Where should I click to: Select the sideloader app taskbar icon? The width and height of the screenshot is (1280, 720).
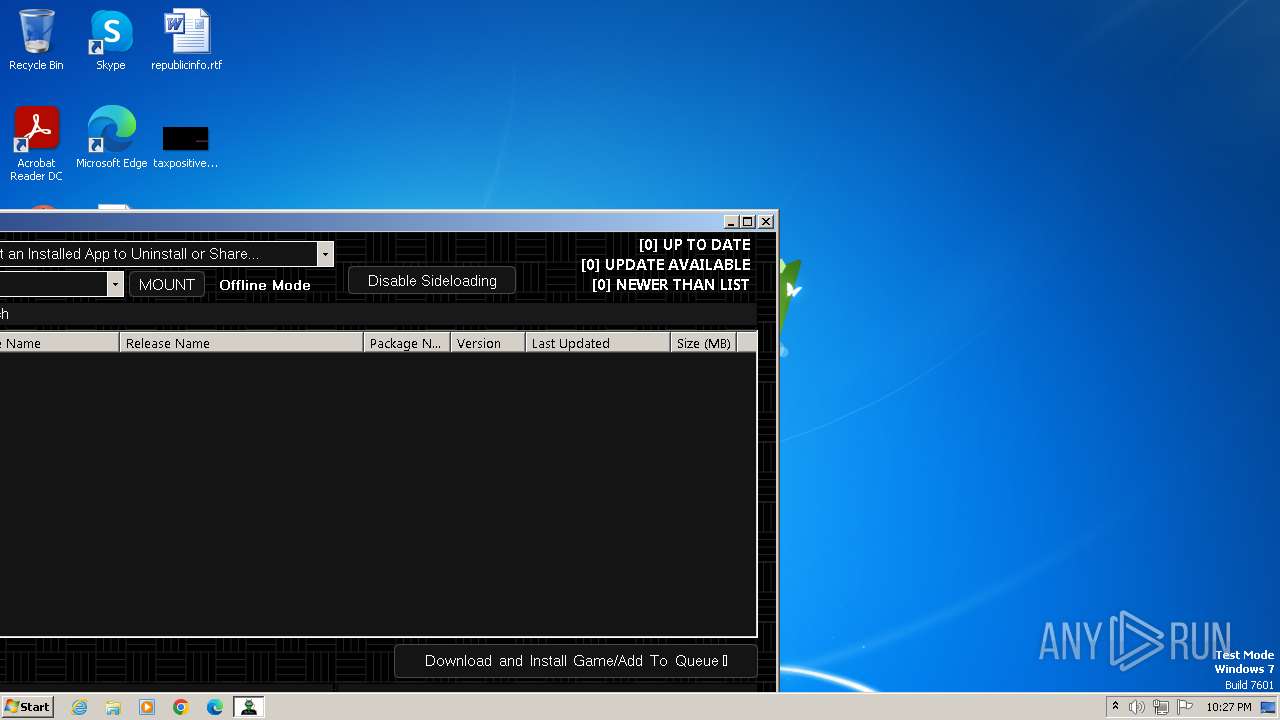click(249, 707)
